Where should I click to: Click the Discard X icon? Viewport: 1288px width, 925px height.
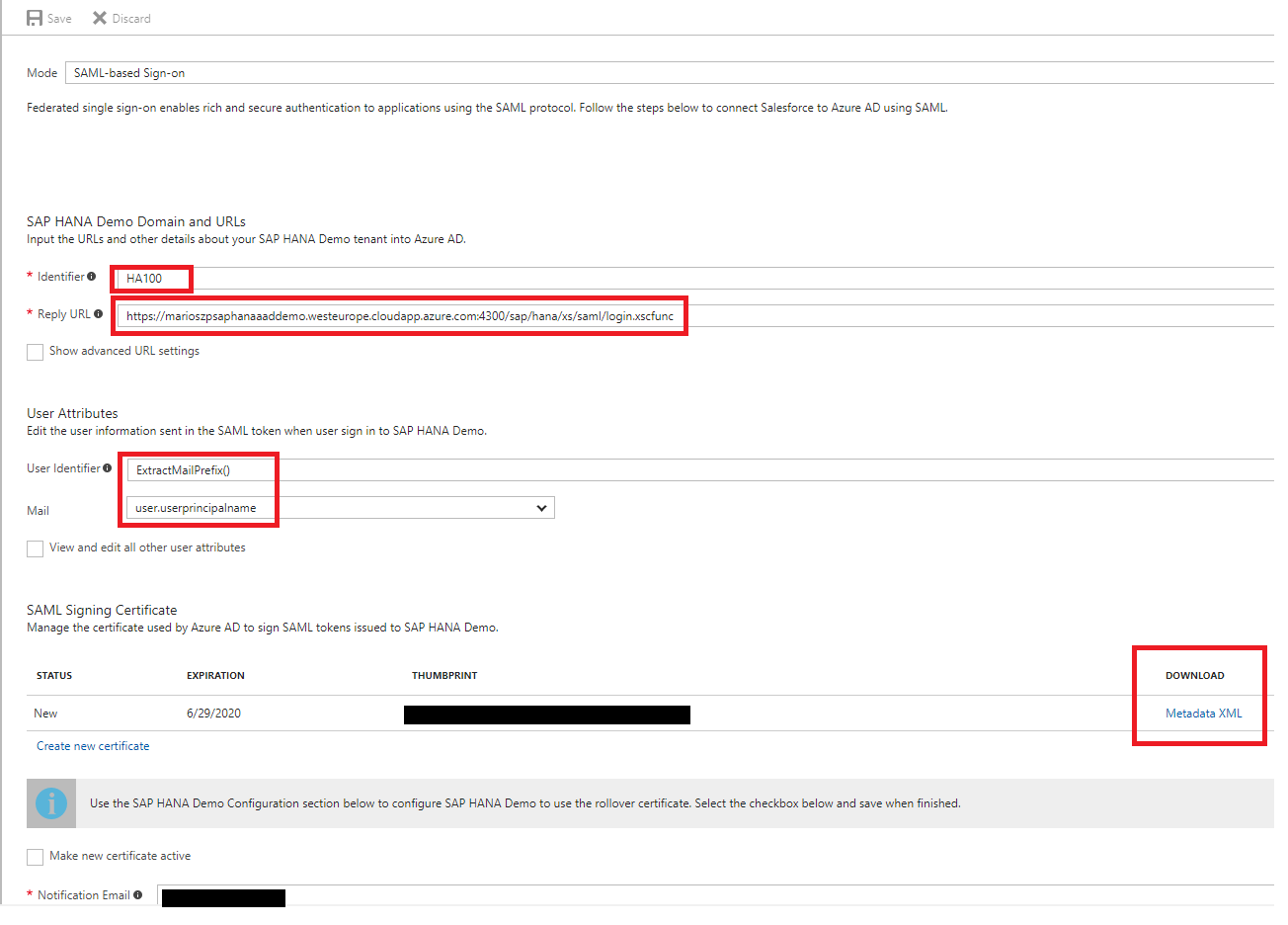[x=100, y=18]
